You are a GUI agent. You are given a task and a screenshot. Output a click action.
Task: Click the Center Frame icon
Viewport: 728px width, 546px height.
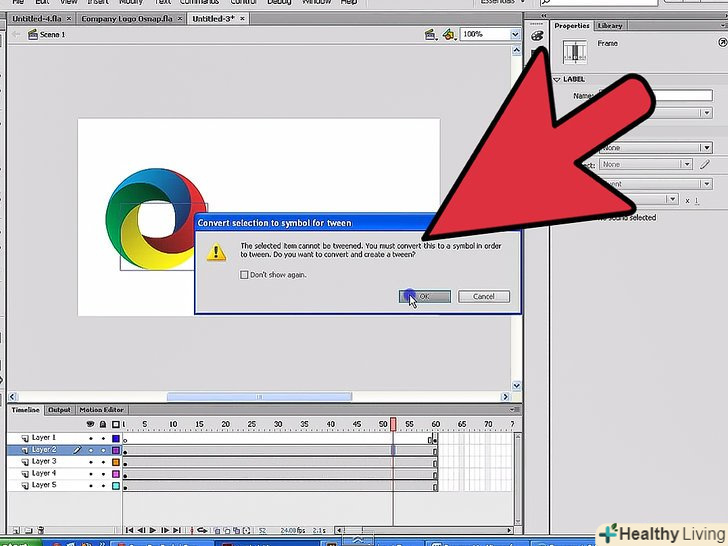click(192, 530)
